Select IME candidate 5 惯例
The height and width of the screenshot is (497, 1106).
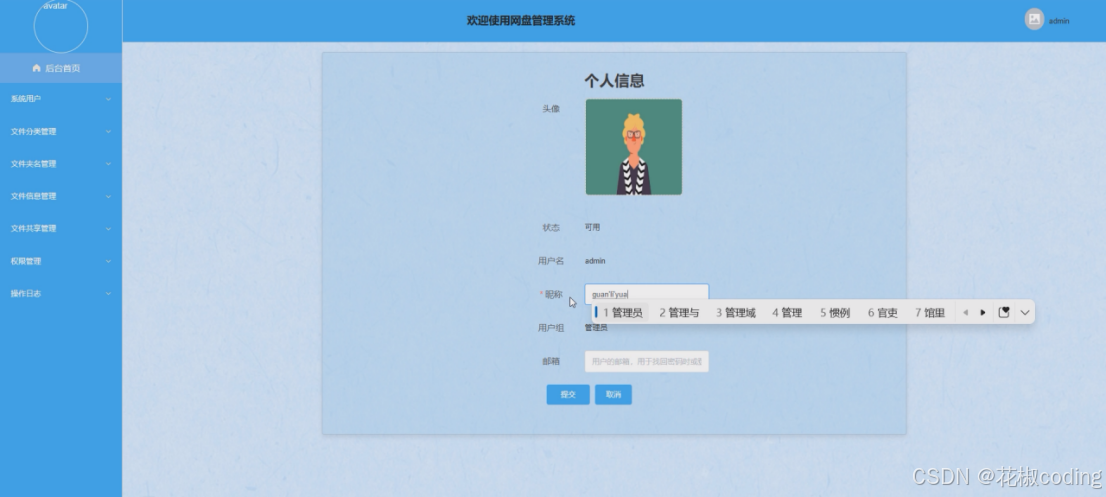(x=834, y=312)
